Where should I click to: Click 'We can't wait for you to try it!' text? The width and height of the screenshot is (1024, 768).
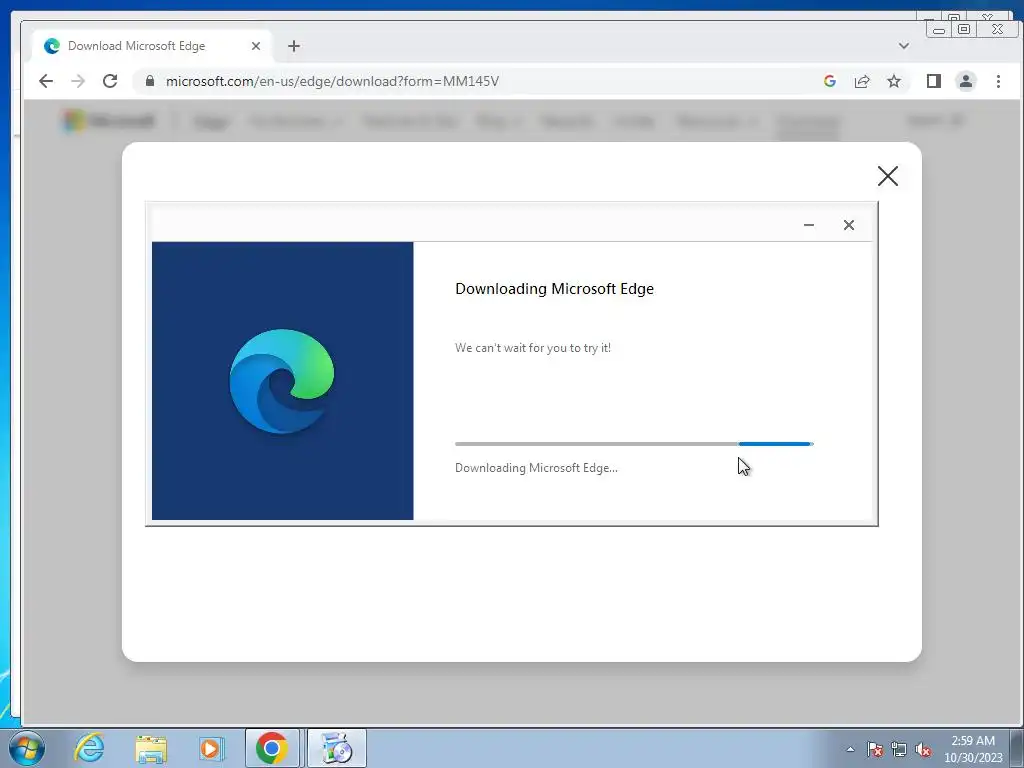click(533, 348)
